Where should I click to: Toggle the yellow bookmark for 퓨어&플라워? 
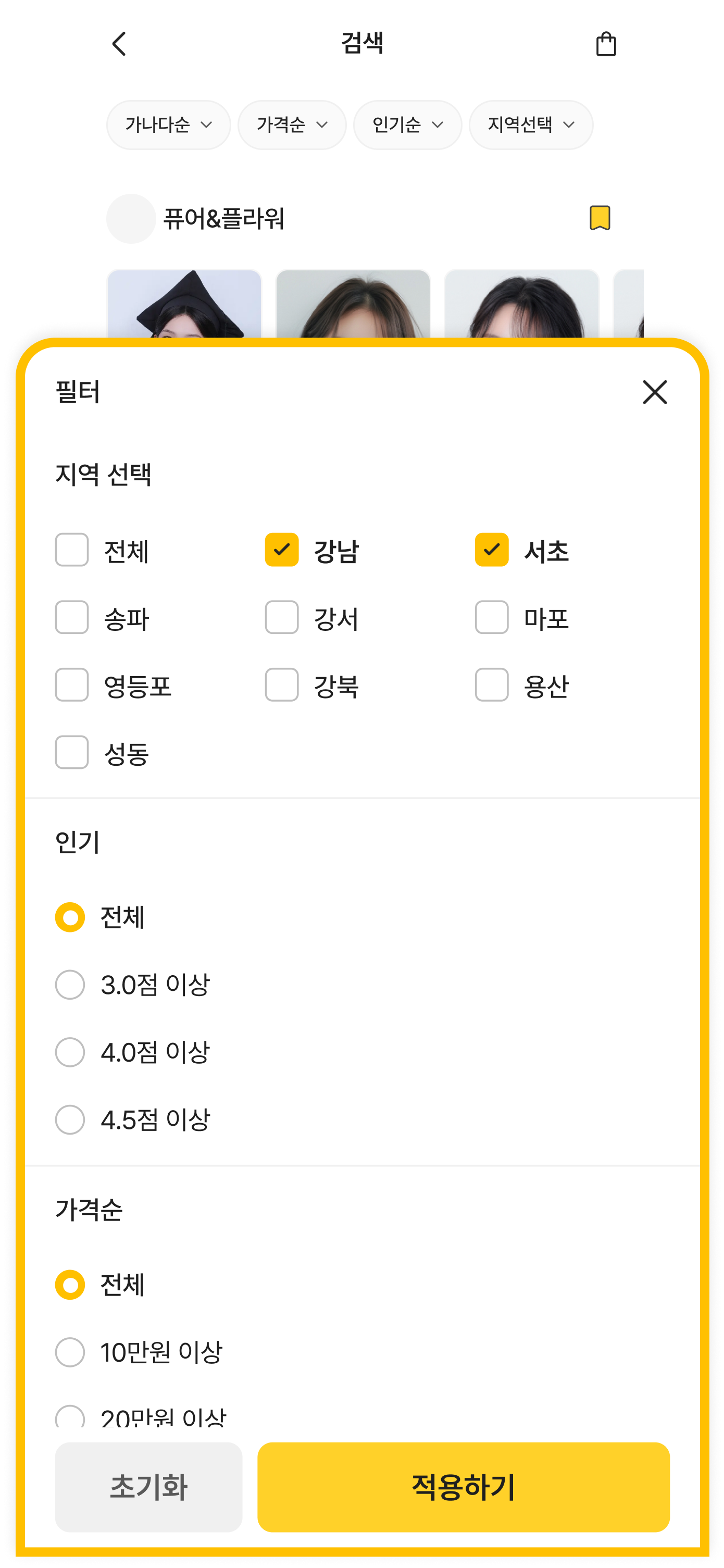600,218
